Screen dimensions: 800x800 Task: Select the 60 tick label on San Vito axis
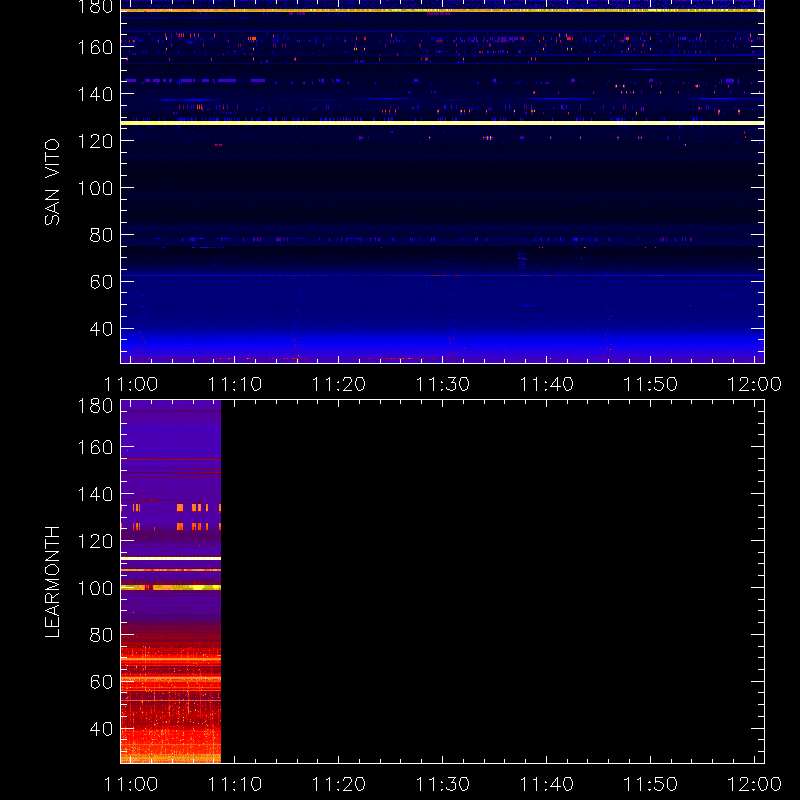pos(101,282)
